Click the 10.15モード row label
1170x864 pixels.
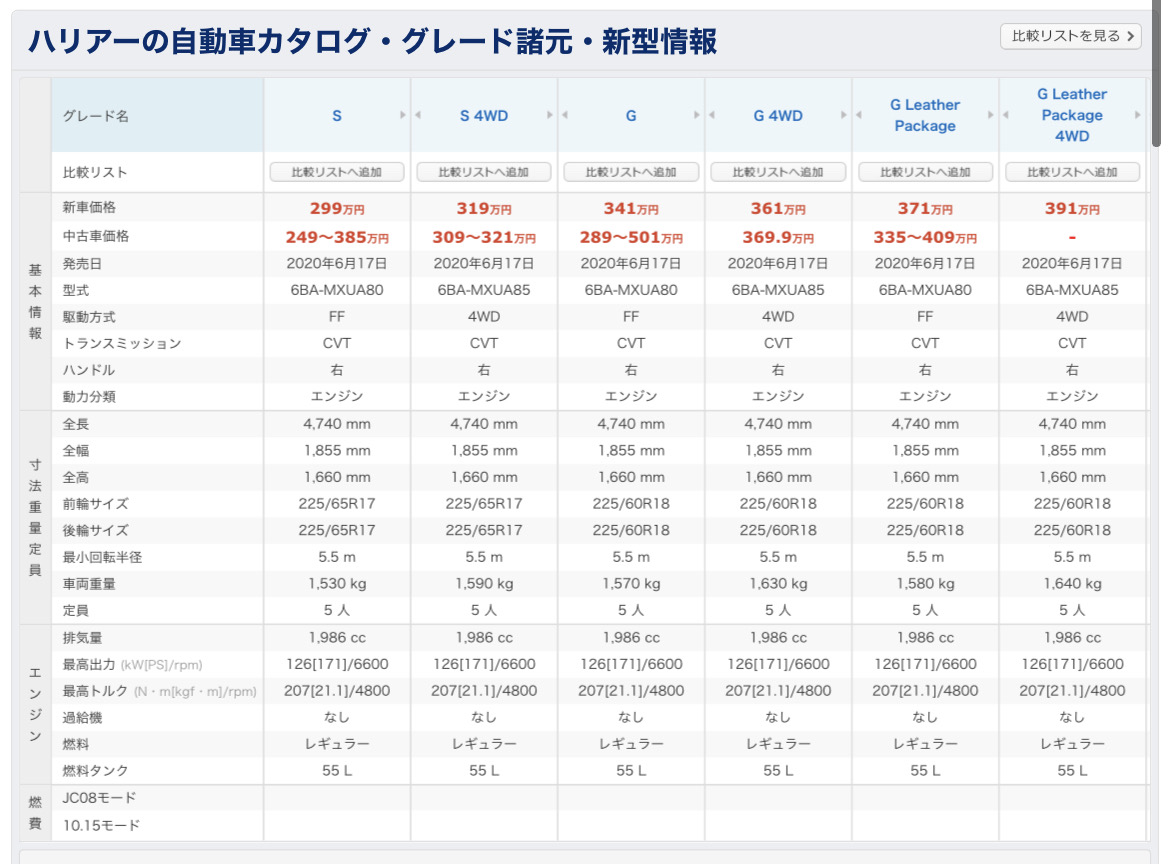pos(101,825)
